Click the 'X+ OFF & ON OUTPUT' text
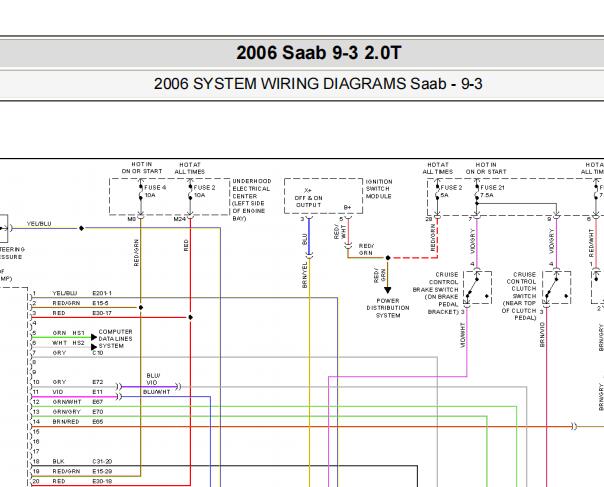 [308, 198]
